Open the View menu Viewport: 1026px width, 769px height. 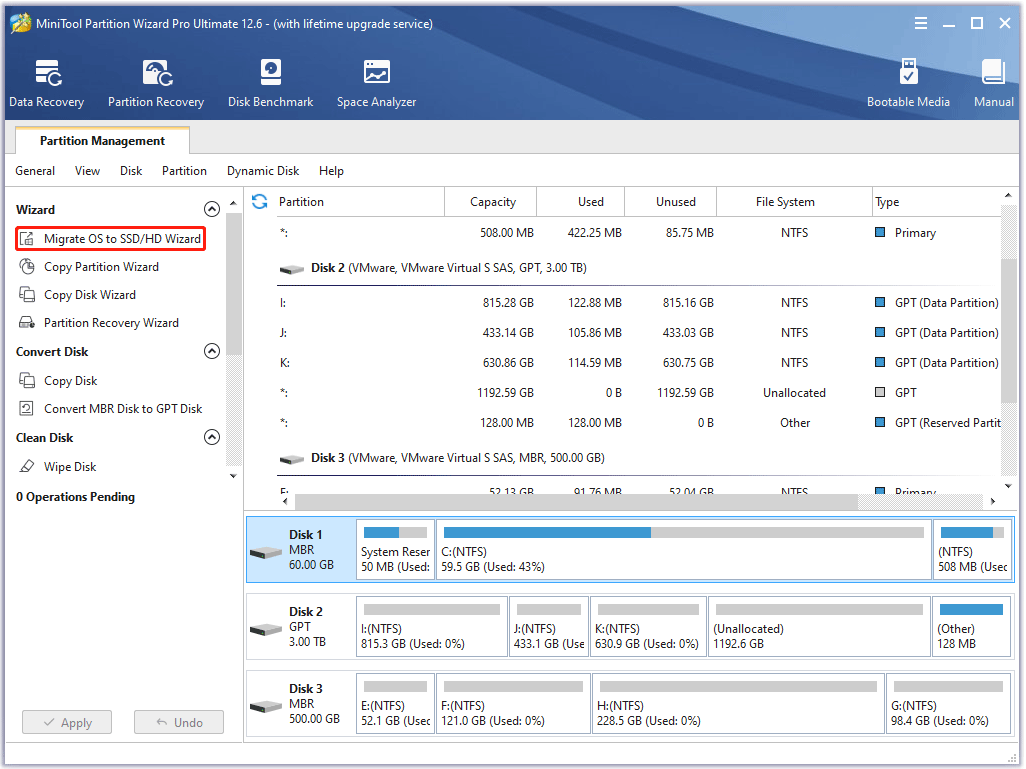pyautogui.click(x=87, y=171)
